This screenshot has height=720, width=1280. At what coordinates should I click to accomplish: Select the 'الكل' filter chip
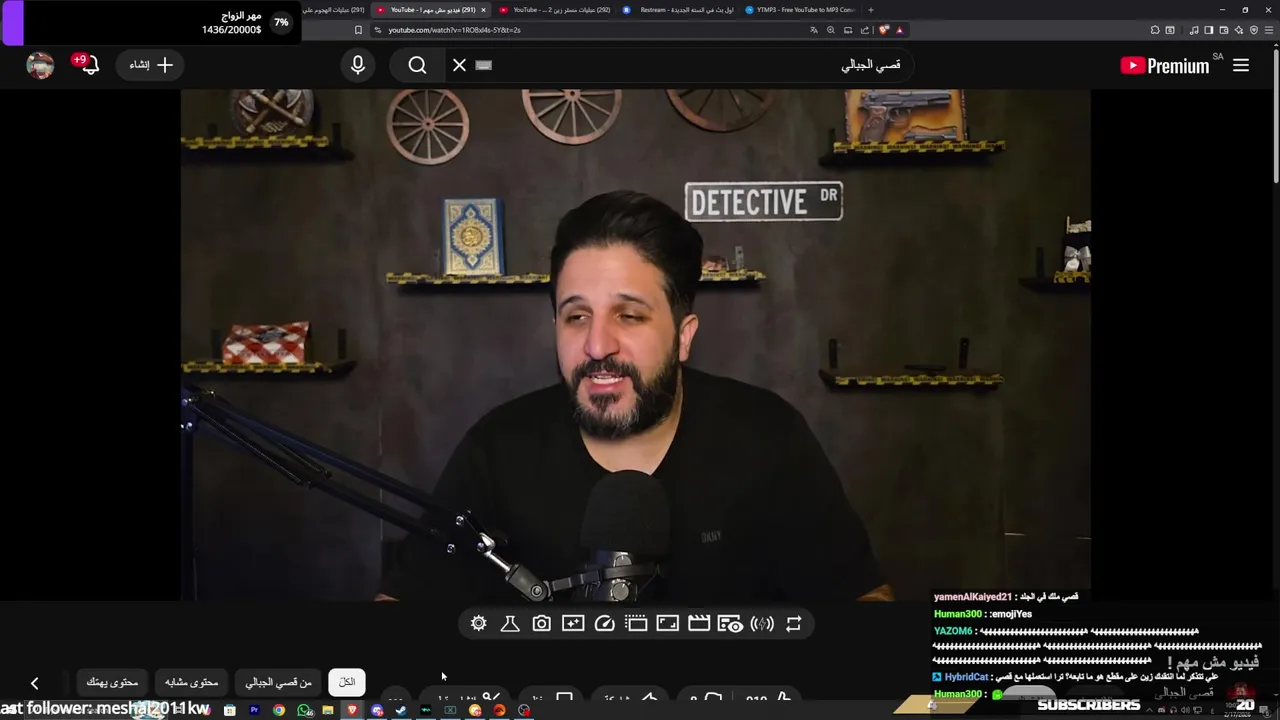pyautogui.click(x=347, y=682)
